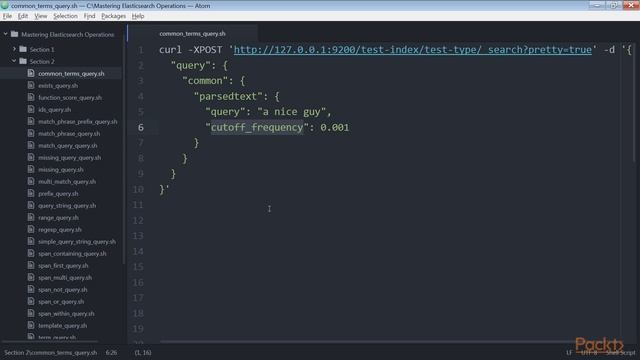Click the tree view horizontal scrollbar
This screenshot has height=360, width=640.
(50, 341)
